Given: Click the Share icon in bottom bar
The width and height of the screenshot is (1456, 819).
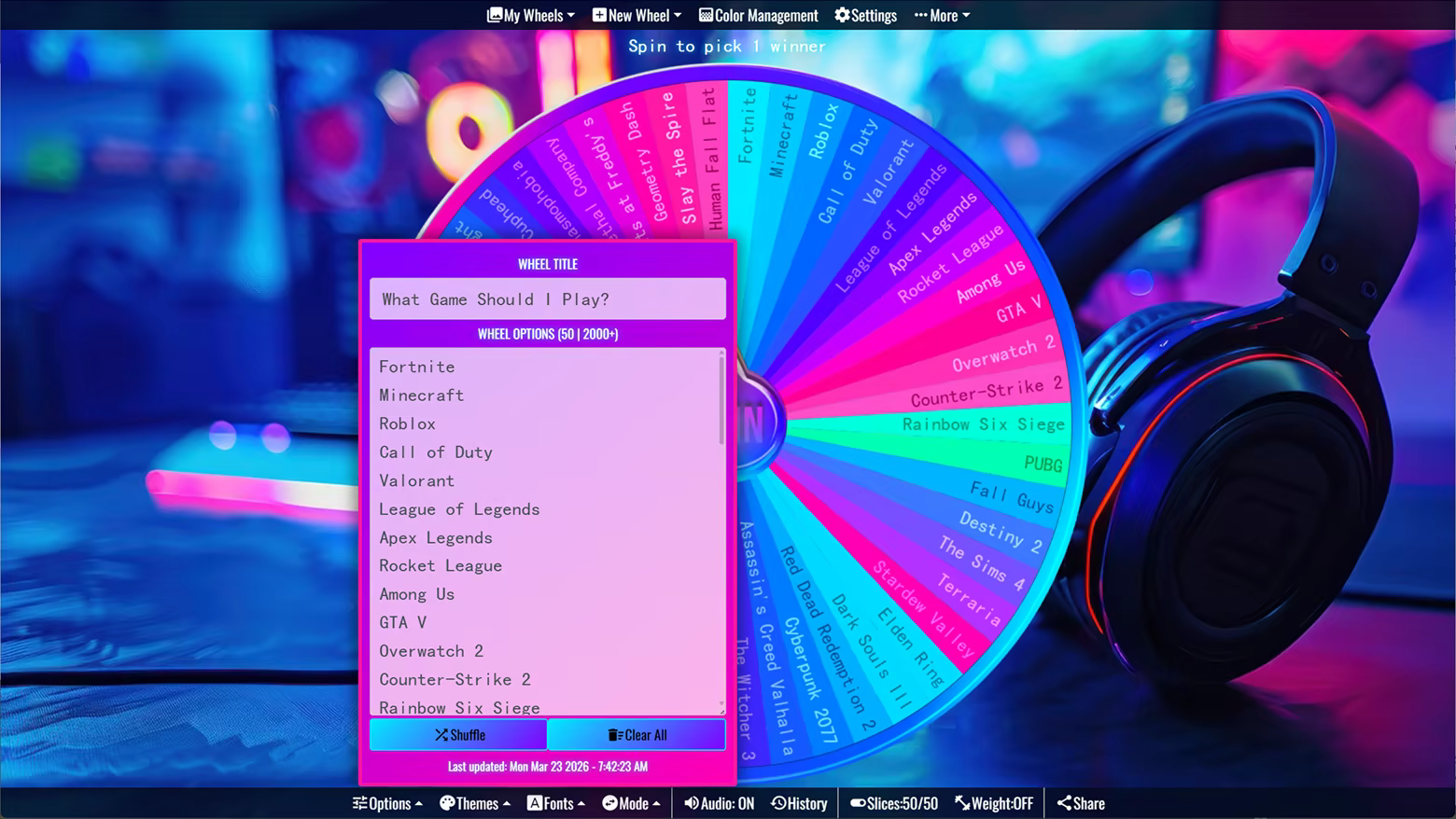Looking at the screenshot, I should (x=1064, y=803).
